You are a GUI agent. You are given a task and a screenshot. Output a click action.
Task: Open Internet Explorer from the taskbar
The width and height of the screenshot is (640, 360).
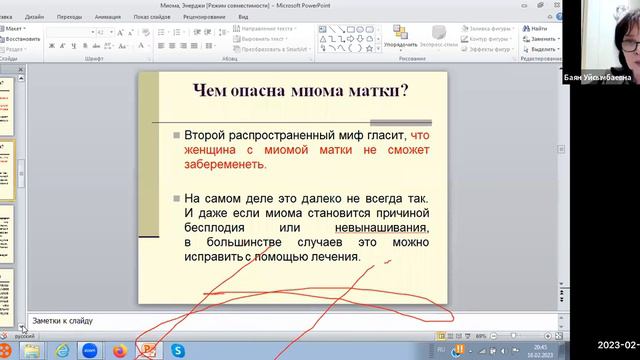(62, 351)
